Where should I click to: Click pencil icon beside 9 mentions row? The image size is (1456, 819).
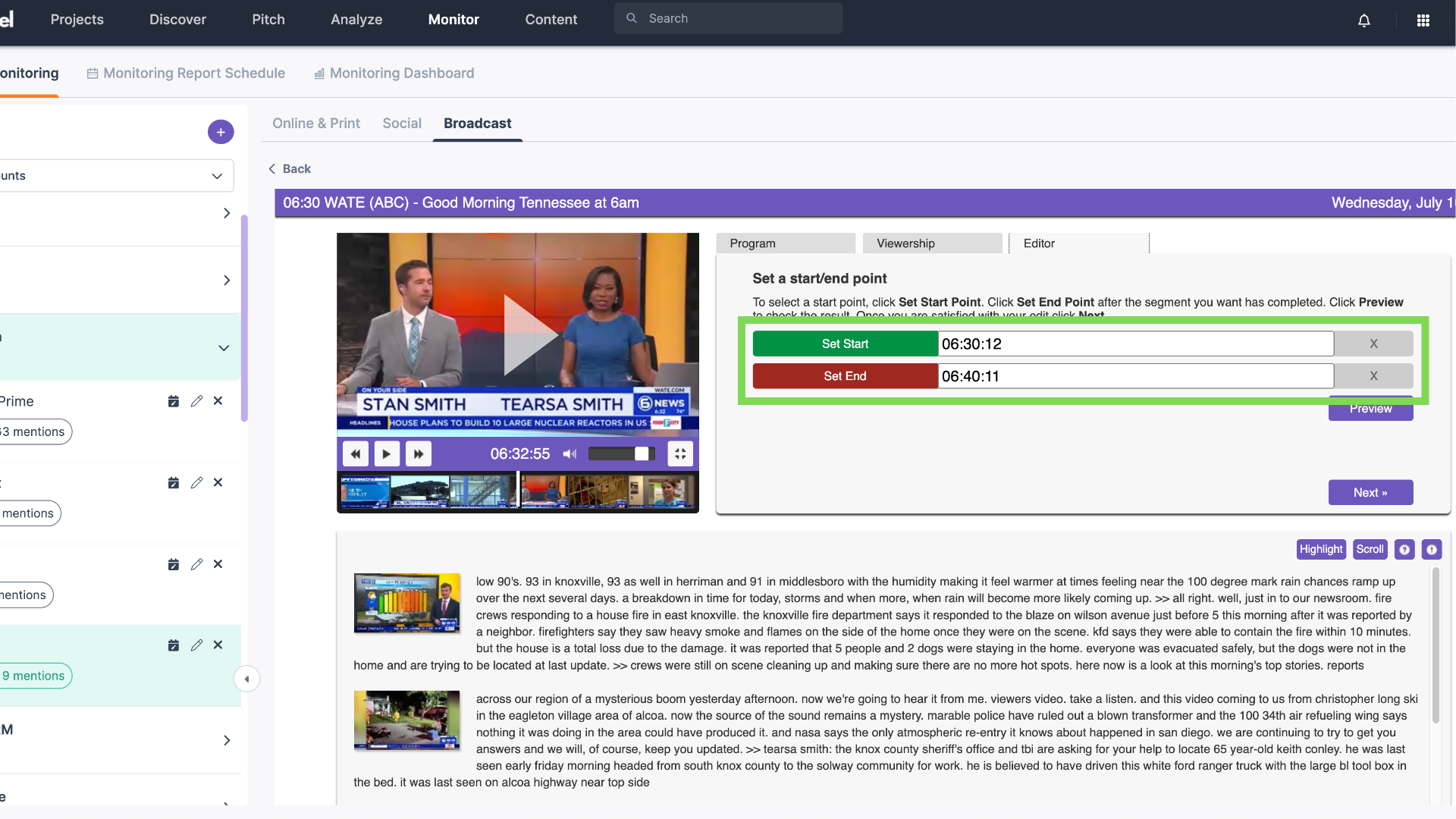(196, 645)
